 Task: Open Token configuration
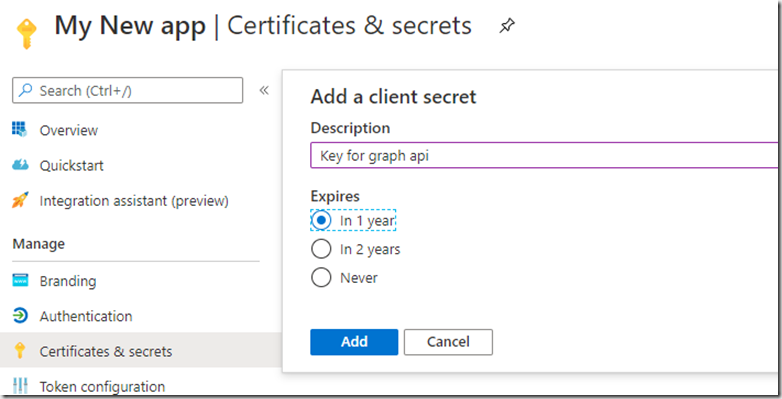[102, 387]
